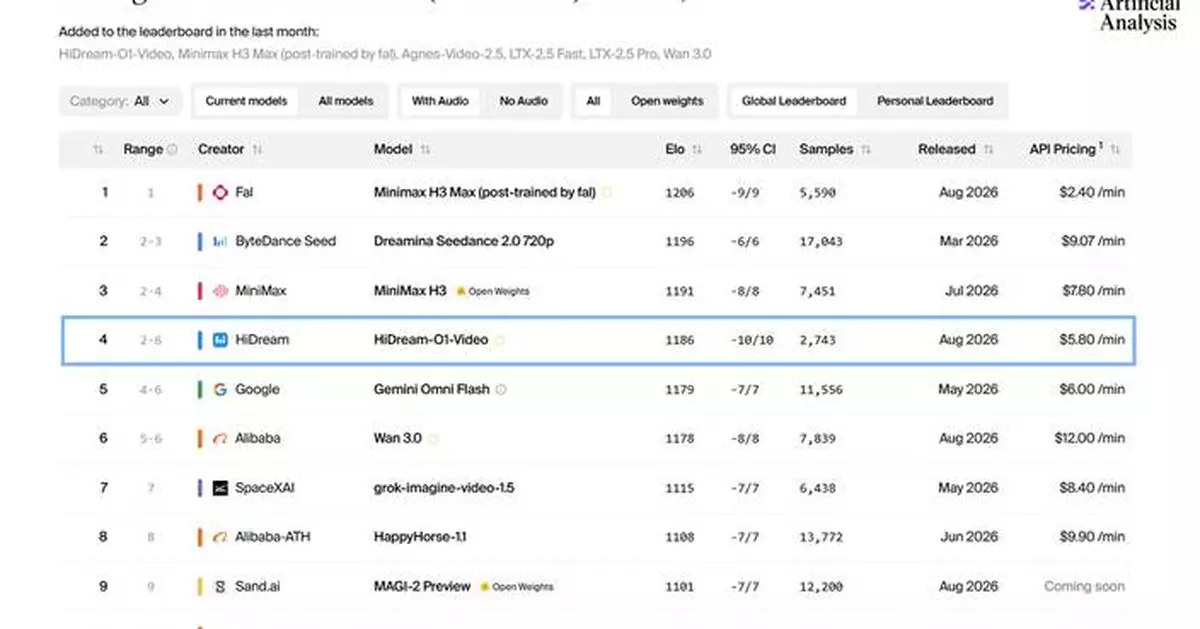Image resolution: width=1200 pixels, height=629 pixels.
Task: Click the Creator column header label
Action: (x=221, y=149)
